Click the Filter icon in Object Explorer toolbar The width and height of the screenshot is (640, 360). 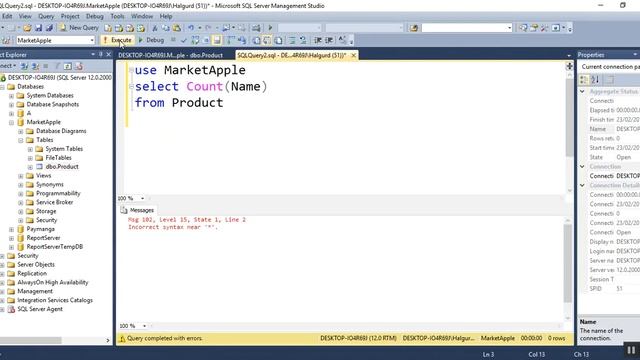tap(57, 66)
